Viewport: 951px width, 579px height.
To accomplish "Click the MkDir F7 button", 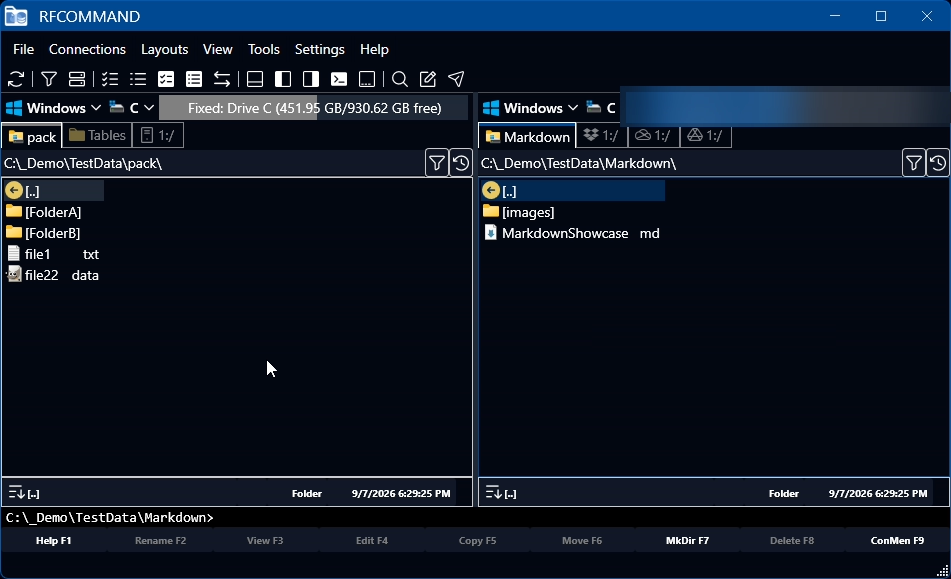I will coord(687,540).
